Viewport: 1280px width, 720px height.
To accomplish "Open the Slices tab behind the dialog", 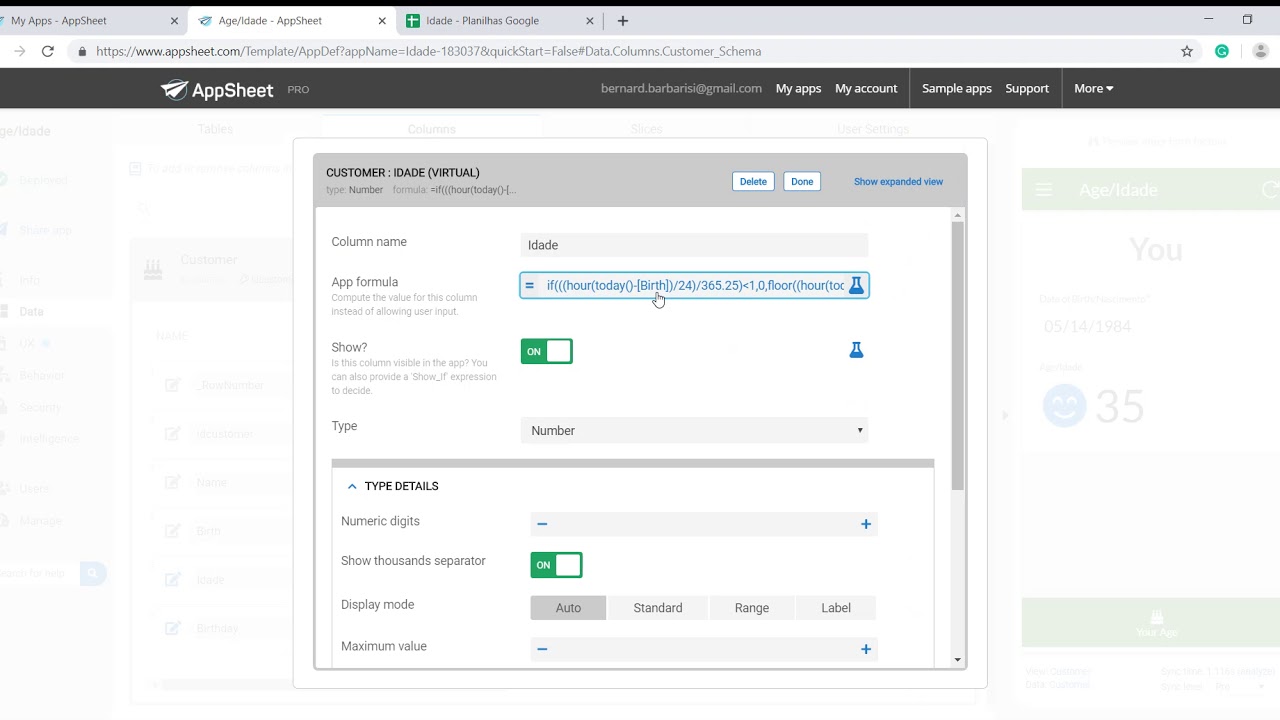I will (x=646, y=129).
